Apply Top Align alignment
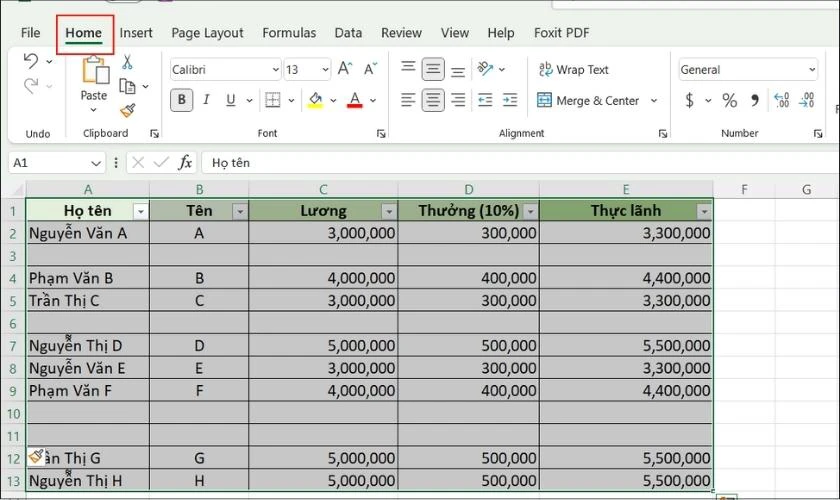The width and height of the screenshot is (840, 500). coord(408,68)
